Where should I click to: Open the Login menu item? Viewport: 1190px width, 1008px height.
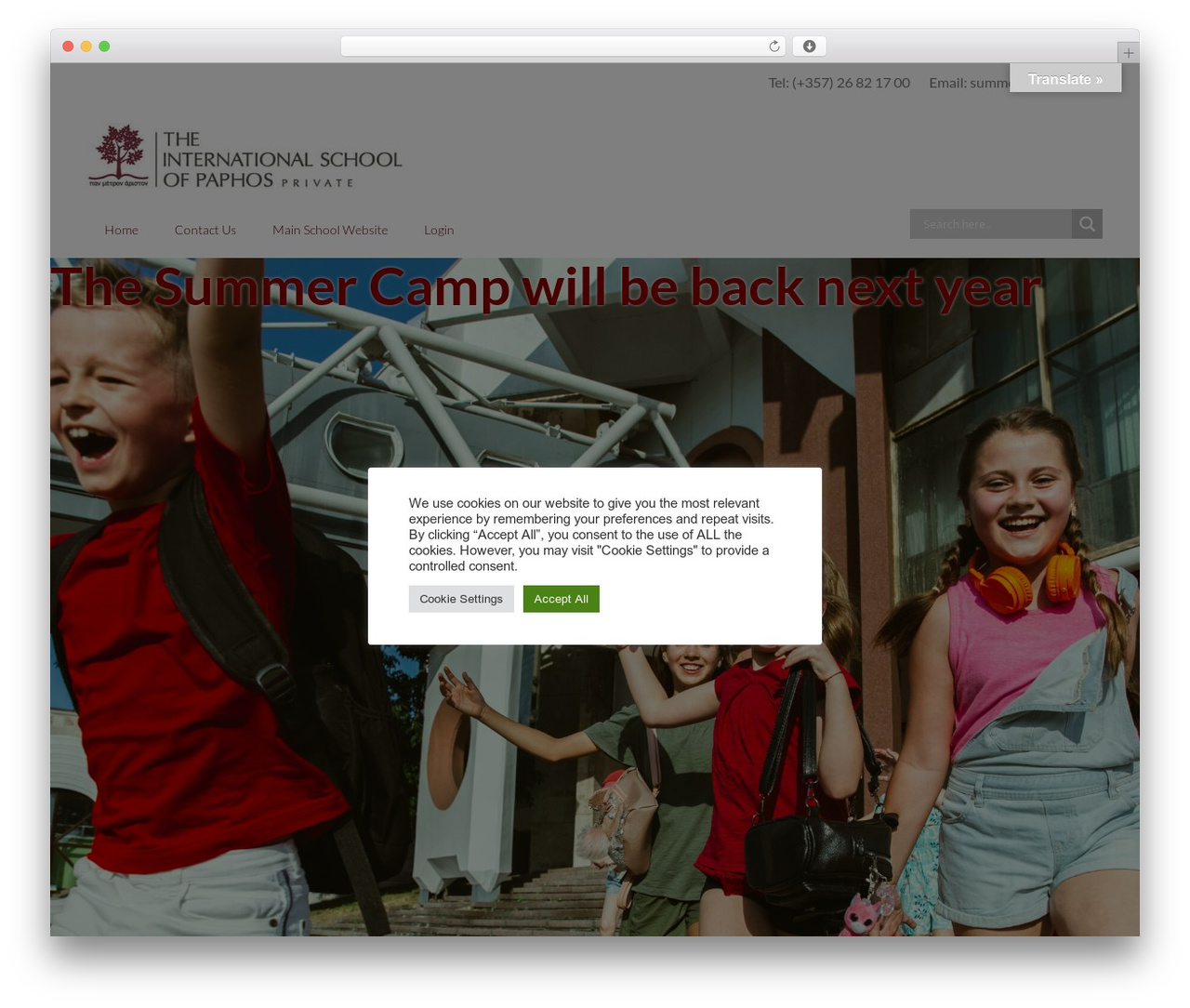439,230
